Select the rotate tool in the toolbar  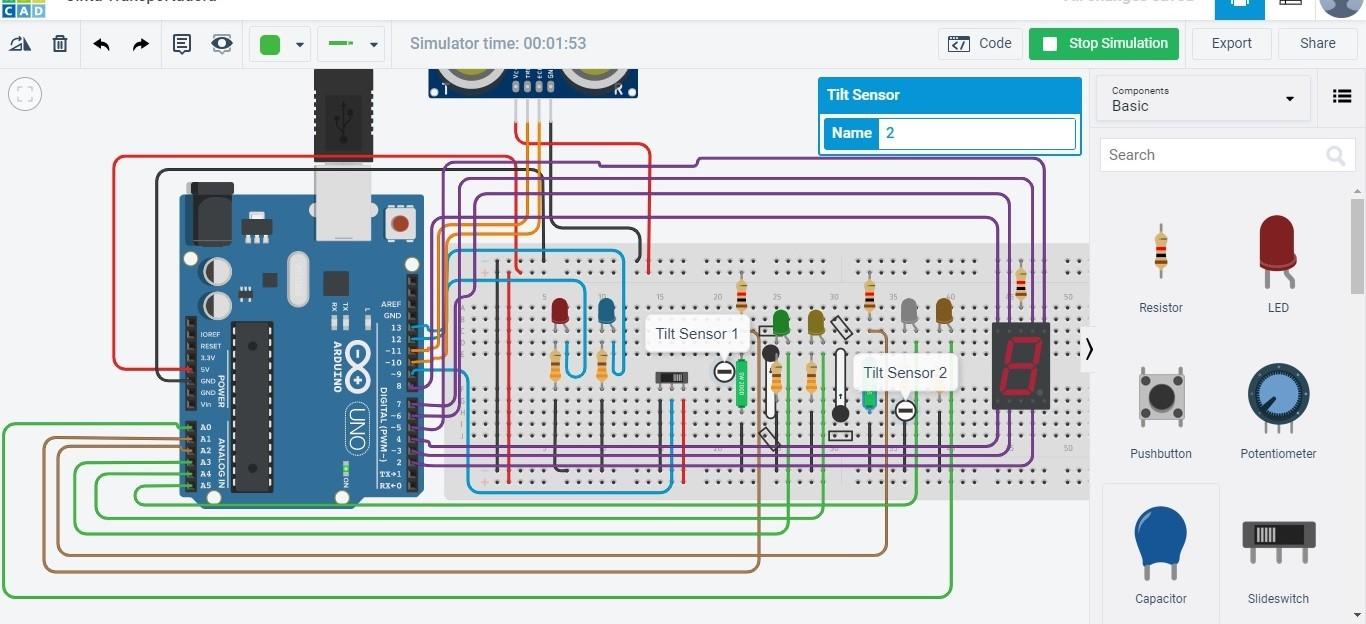coord(21,43)
